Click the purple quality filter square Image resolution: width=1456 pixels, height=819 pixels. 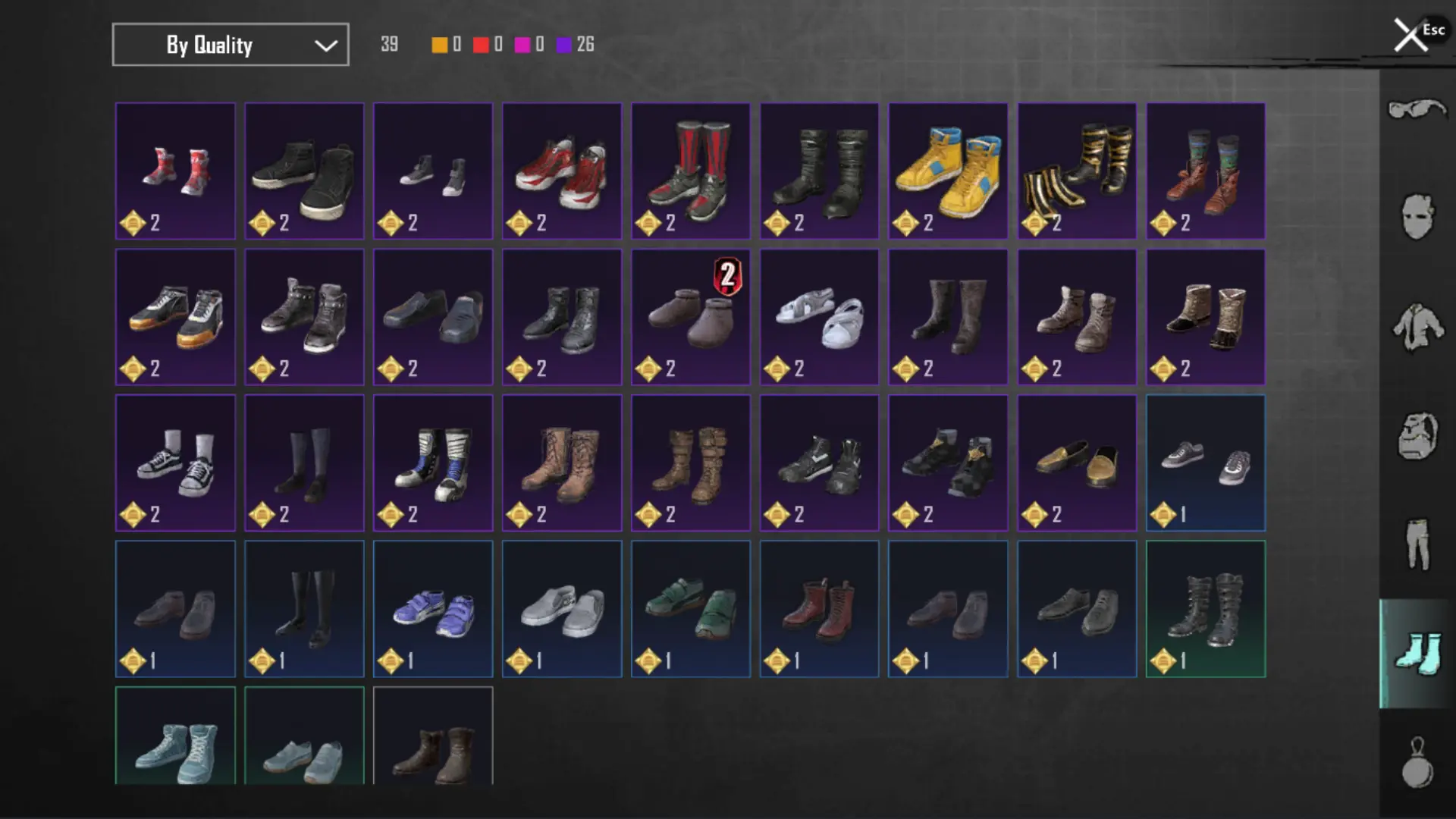pyautogui.click(x=563, y=45)
